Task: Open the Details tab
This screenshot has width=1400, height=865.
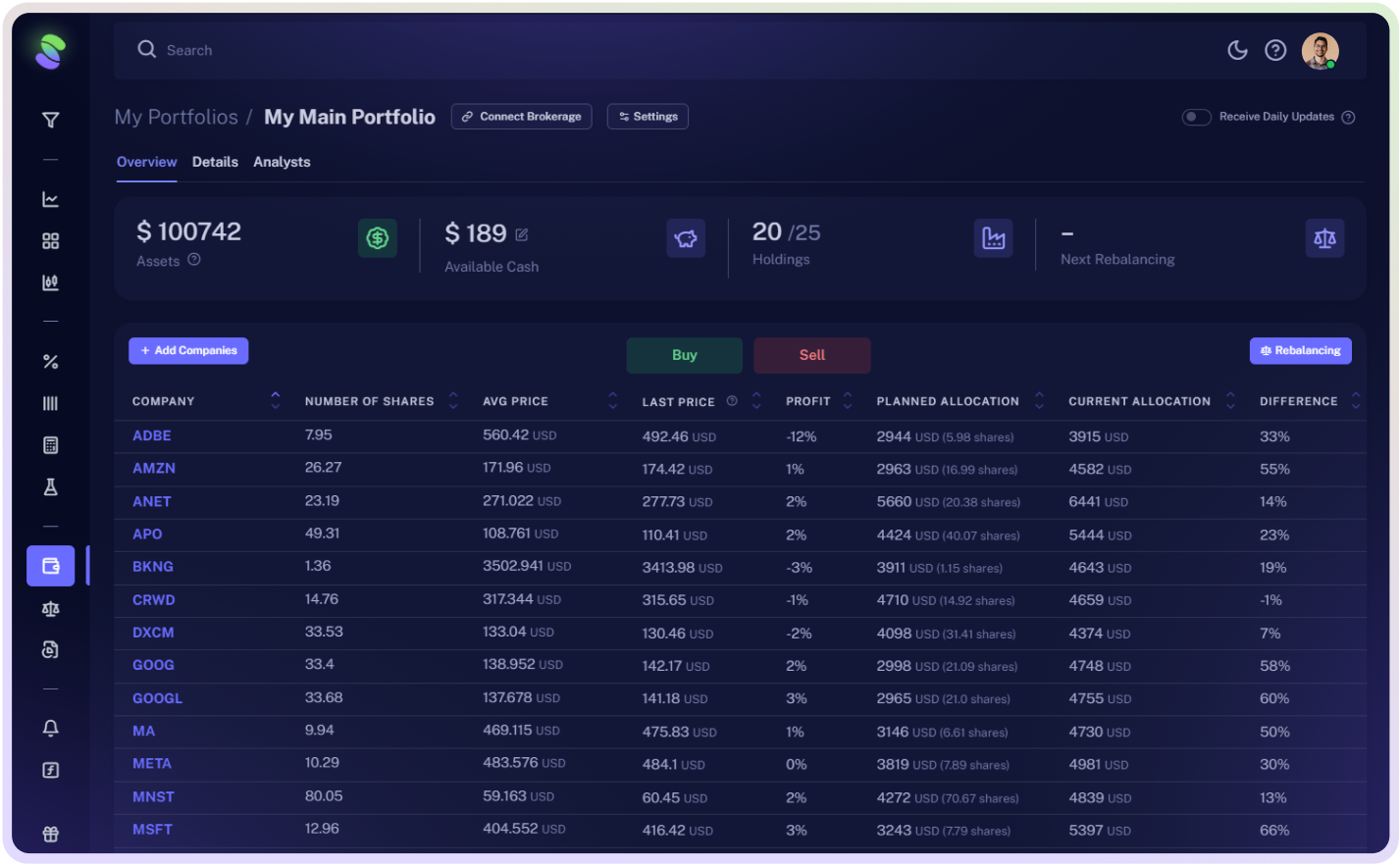Action: 215,162
